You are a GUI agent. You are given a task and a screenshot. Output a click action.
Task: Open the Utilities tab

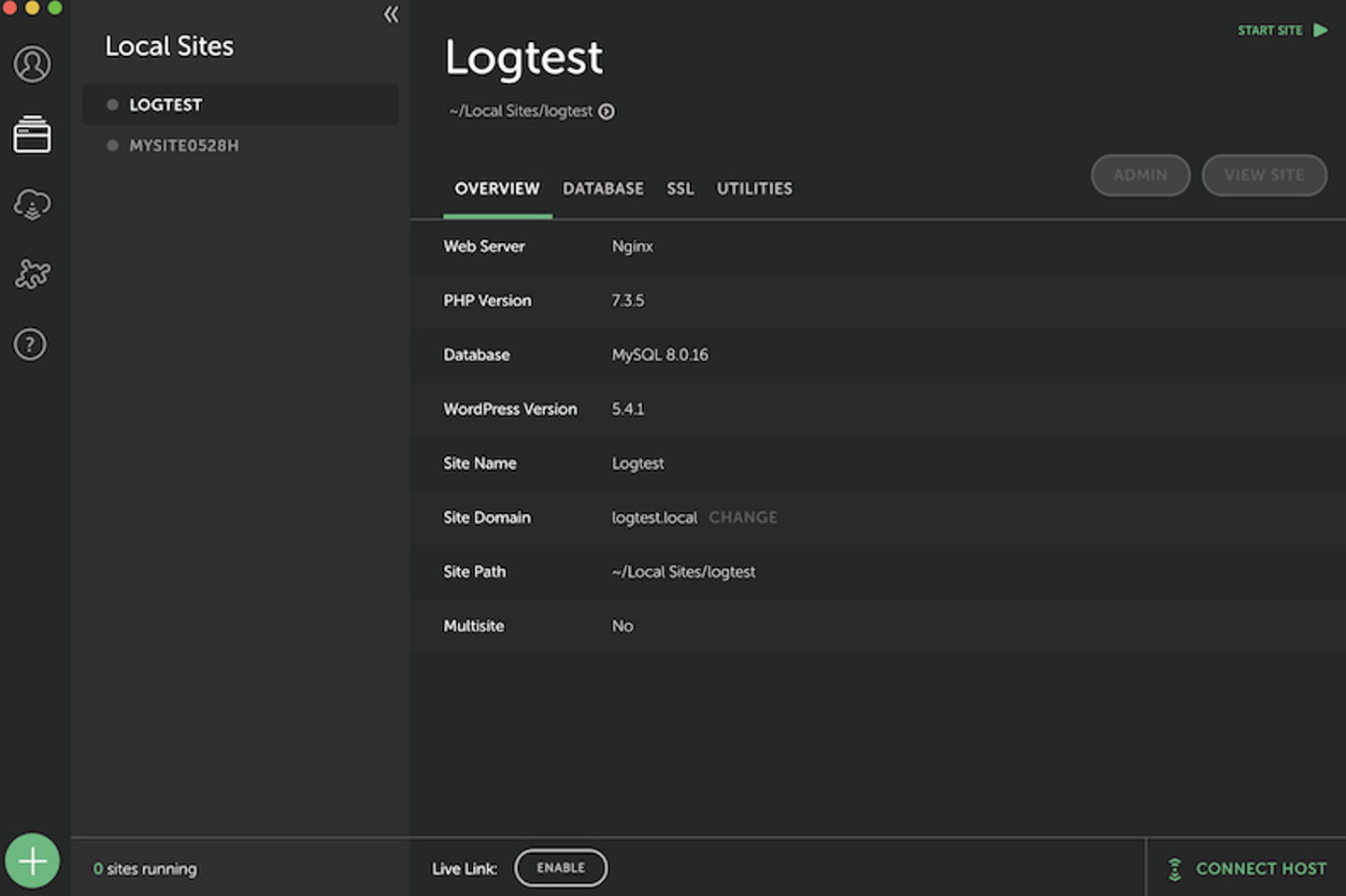[754, 189]
